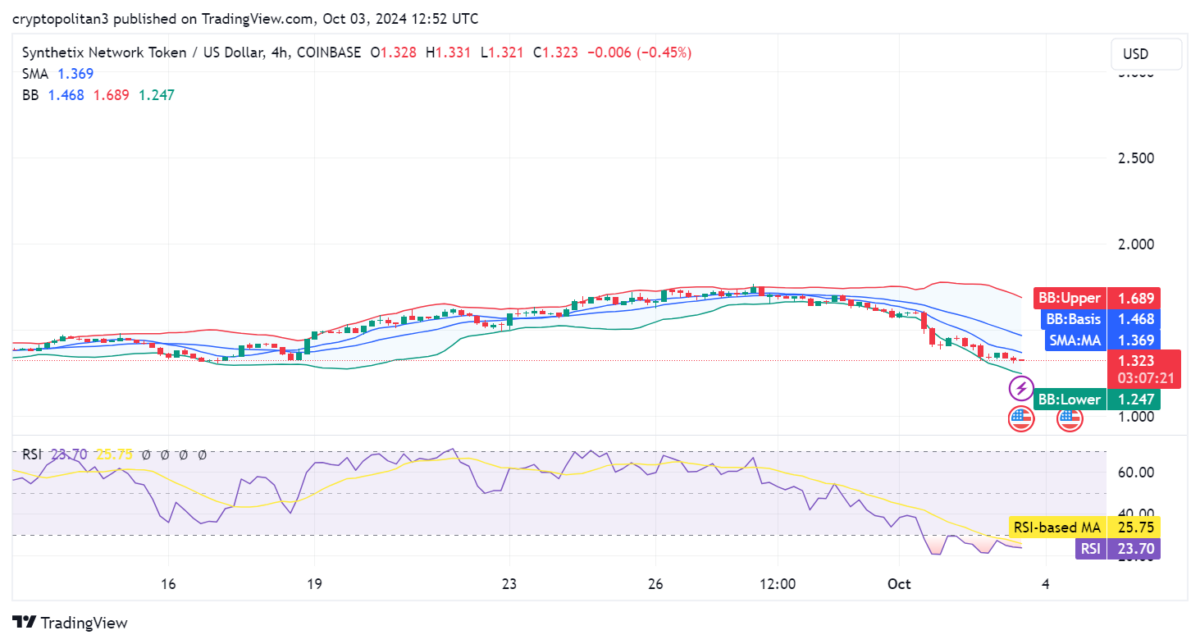Select the SMA indicator legend label
Screen dimensions: 1200x644
pos(34,74)
